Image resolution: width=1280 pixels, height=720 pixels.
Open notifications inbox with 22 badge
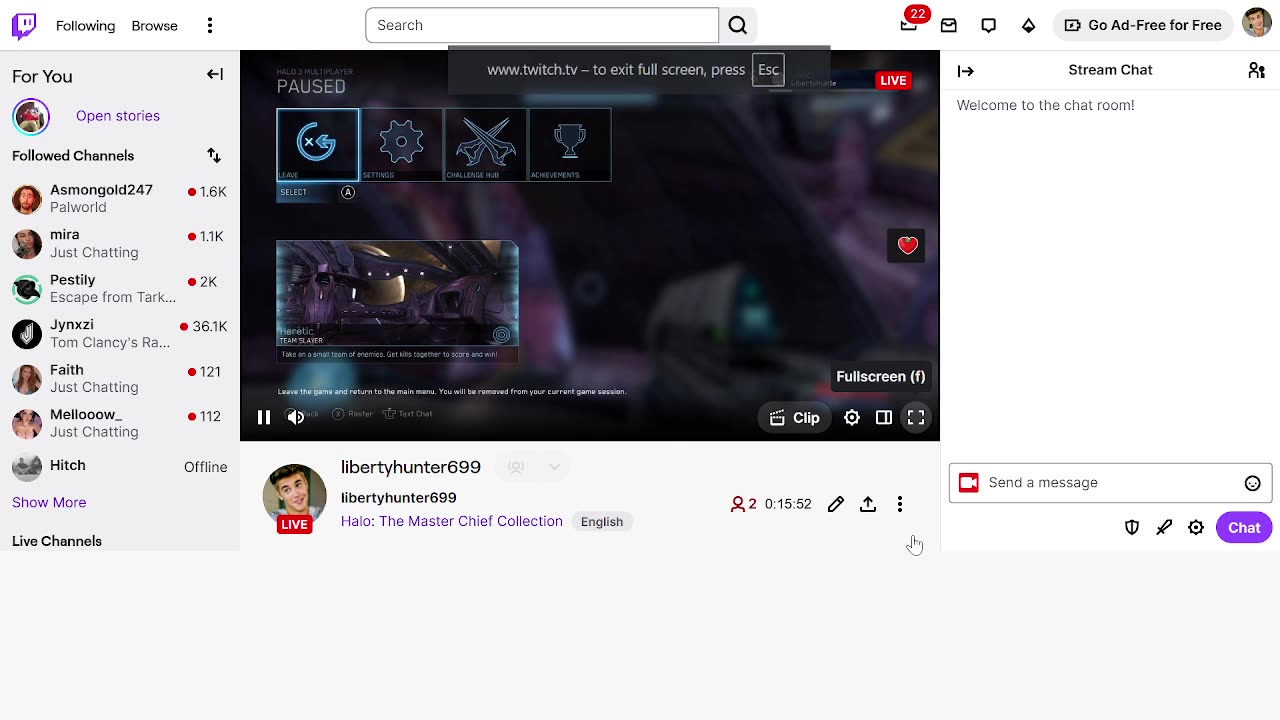[x=909, y=25]
